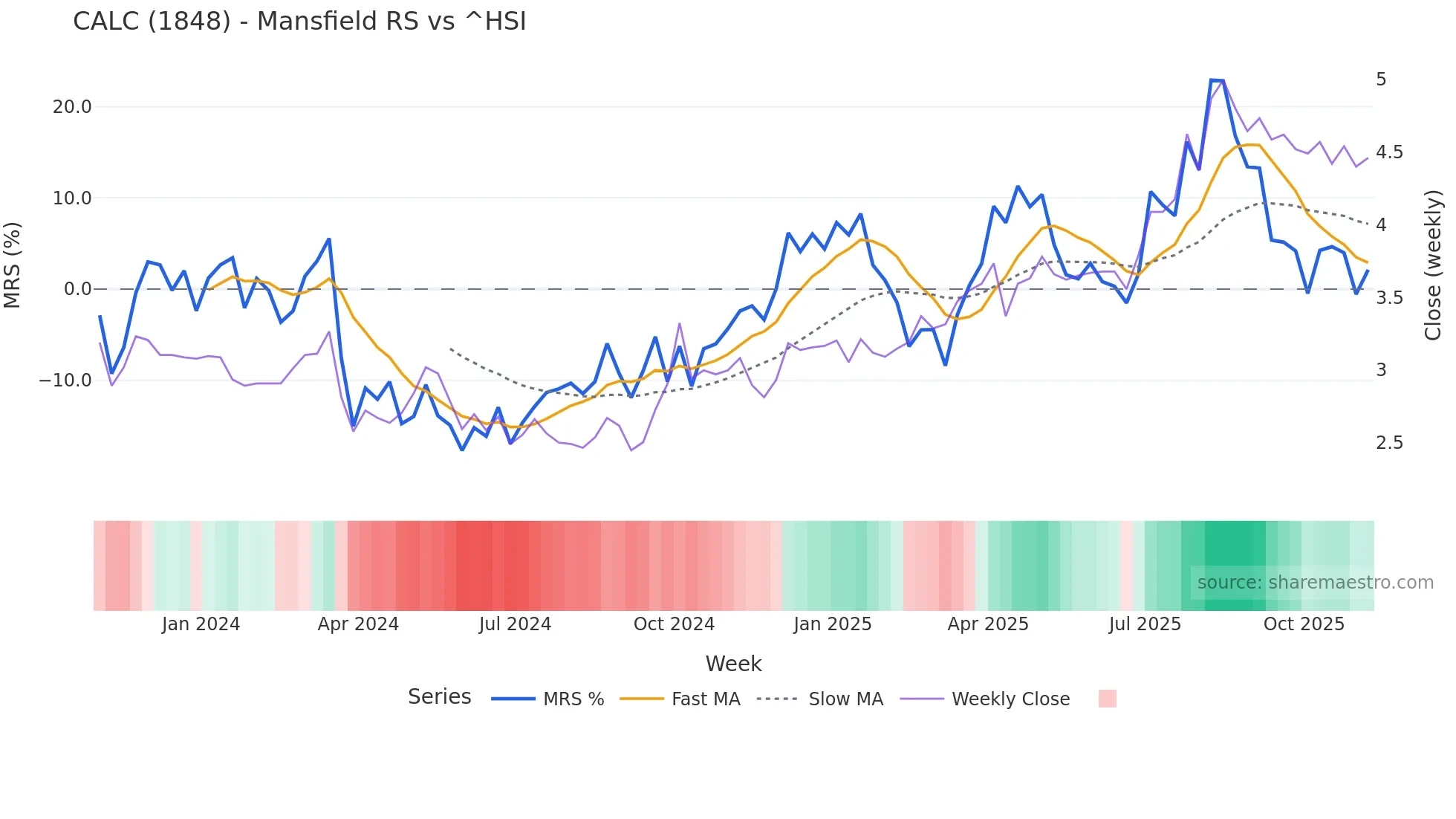
Task: Click the orange Fast MA legend line marker
Action: (641, 699)
